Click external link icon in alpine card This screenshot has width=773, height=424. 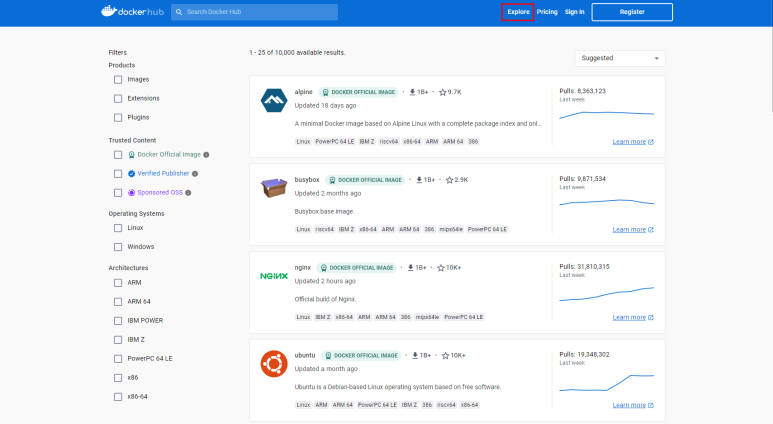click(x=651, y=142)
